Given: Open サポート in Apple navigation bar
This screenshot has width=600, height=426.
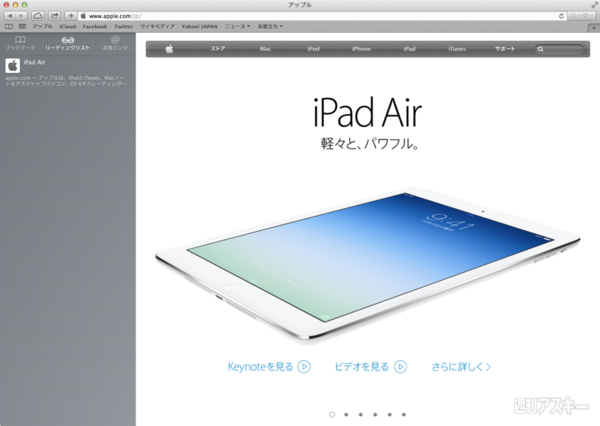Looking at the screenshot, I should pos(505,49).
